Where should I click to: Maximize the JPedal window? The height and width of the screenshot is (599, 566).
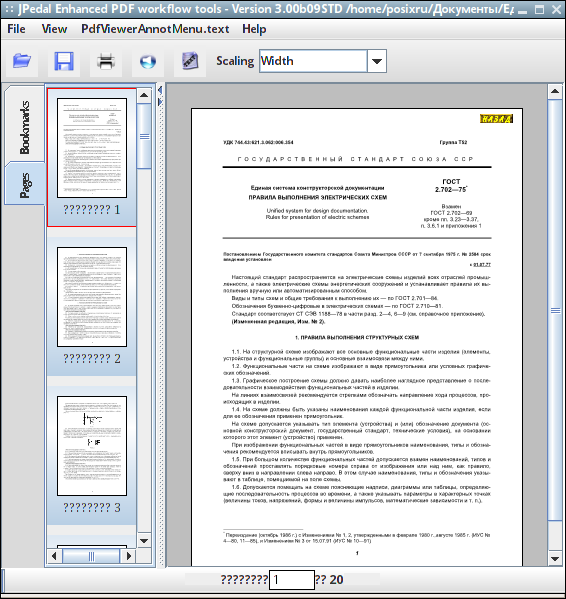539,10
